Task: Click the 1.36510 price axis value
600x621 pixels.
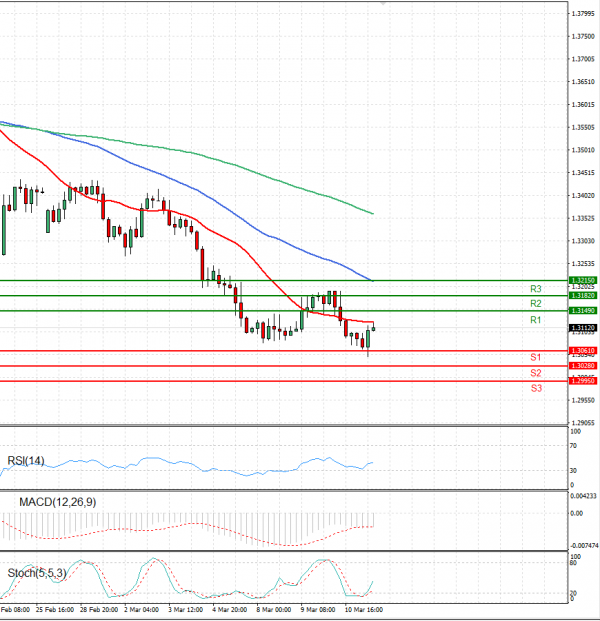Action: point(583,82)
